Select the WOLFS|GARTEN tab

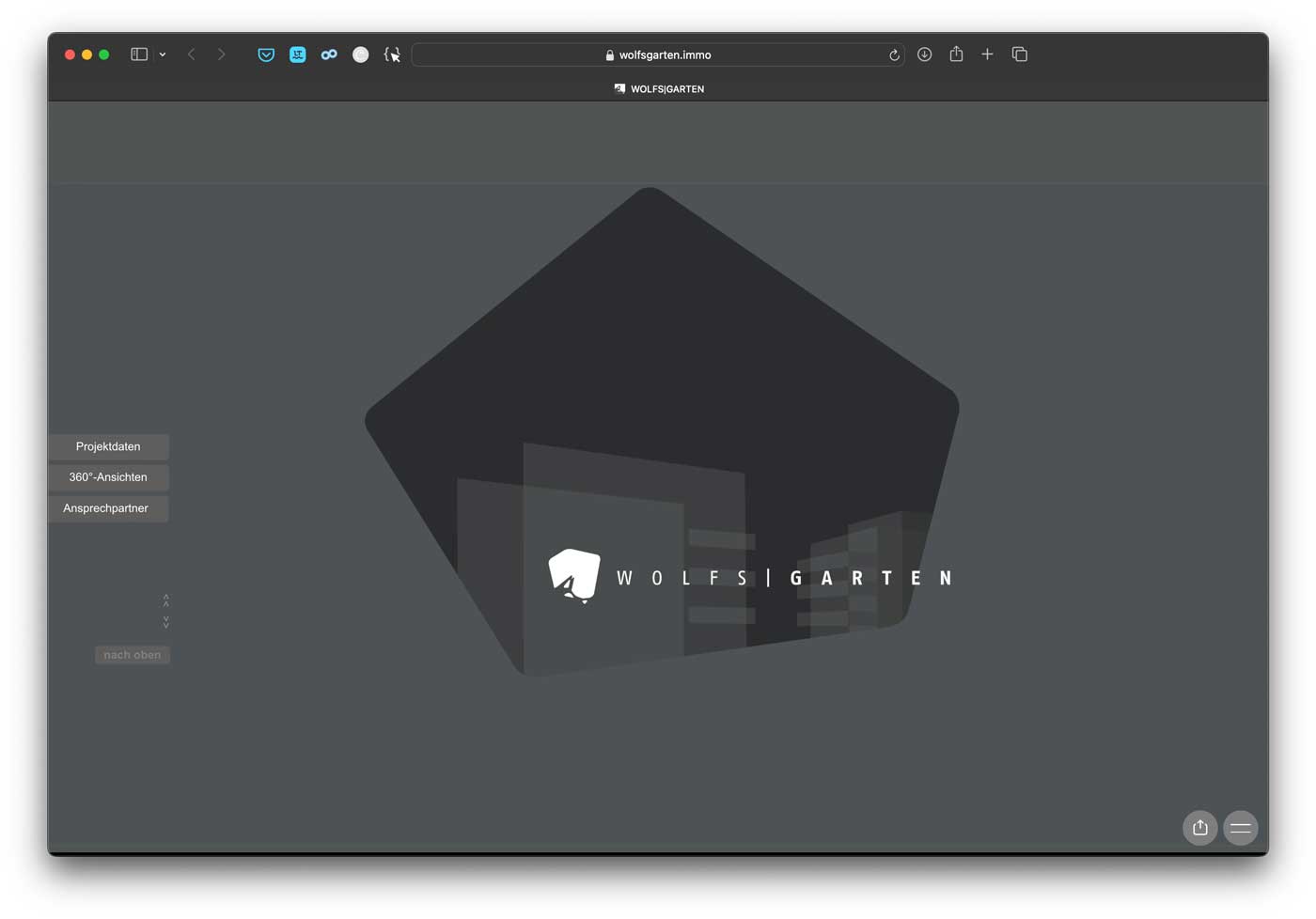(659, 88)
